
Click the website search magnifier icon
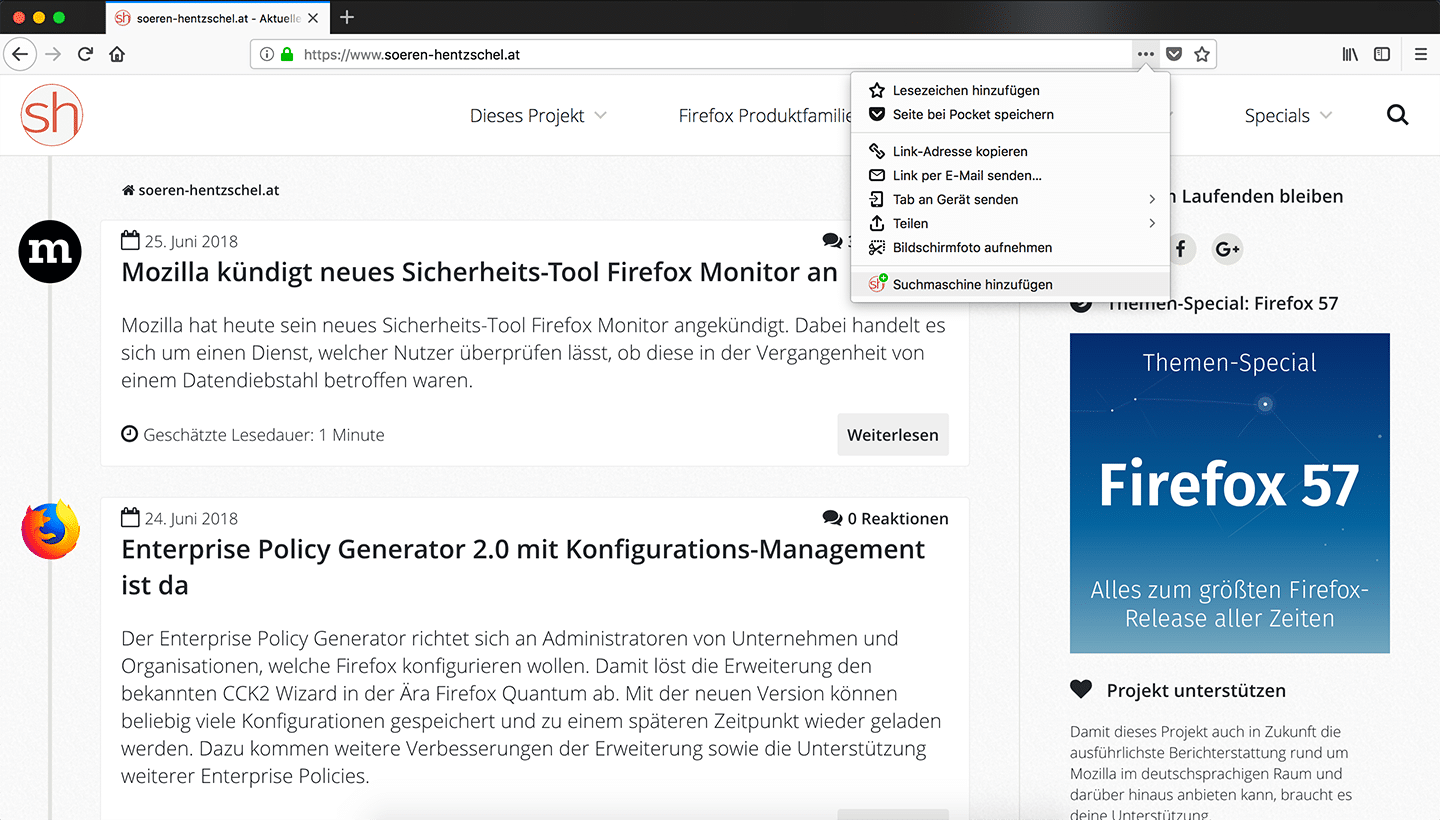(1397, 115)
